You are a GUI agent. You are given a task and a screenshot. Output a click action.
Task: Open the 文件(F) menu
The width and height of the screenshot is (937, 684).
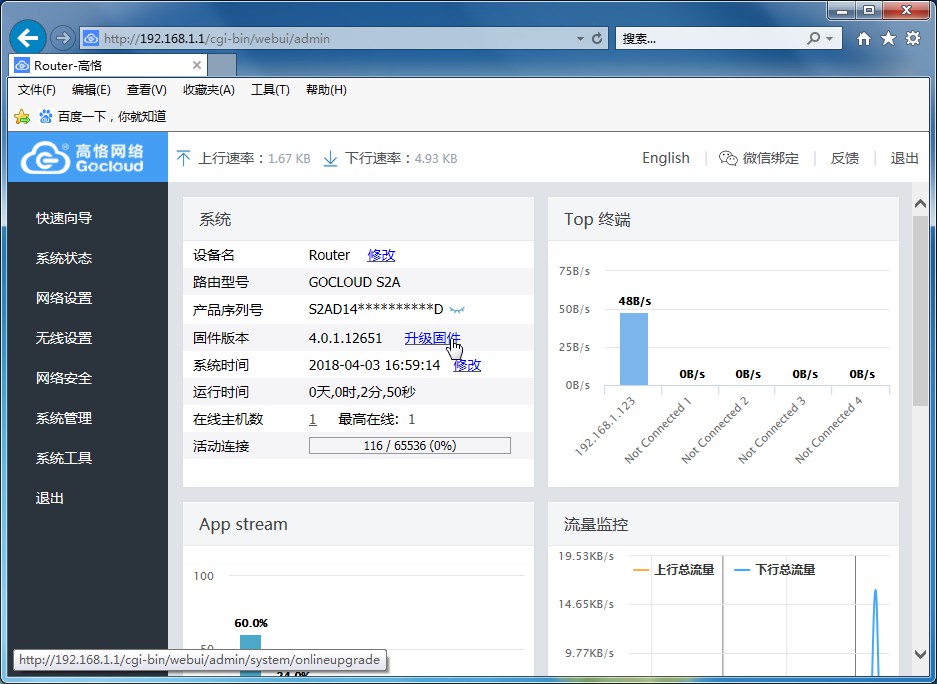(36, 90)
